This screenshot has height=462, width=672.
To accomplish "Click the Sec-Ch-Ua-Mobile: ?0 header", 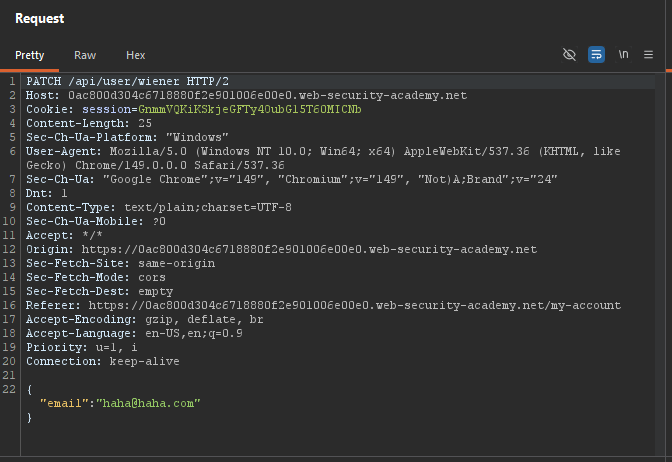I will [96, 222].
